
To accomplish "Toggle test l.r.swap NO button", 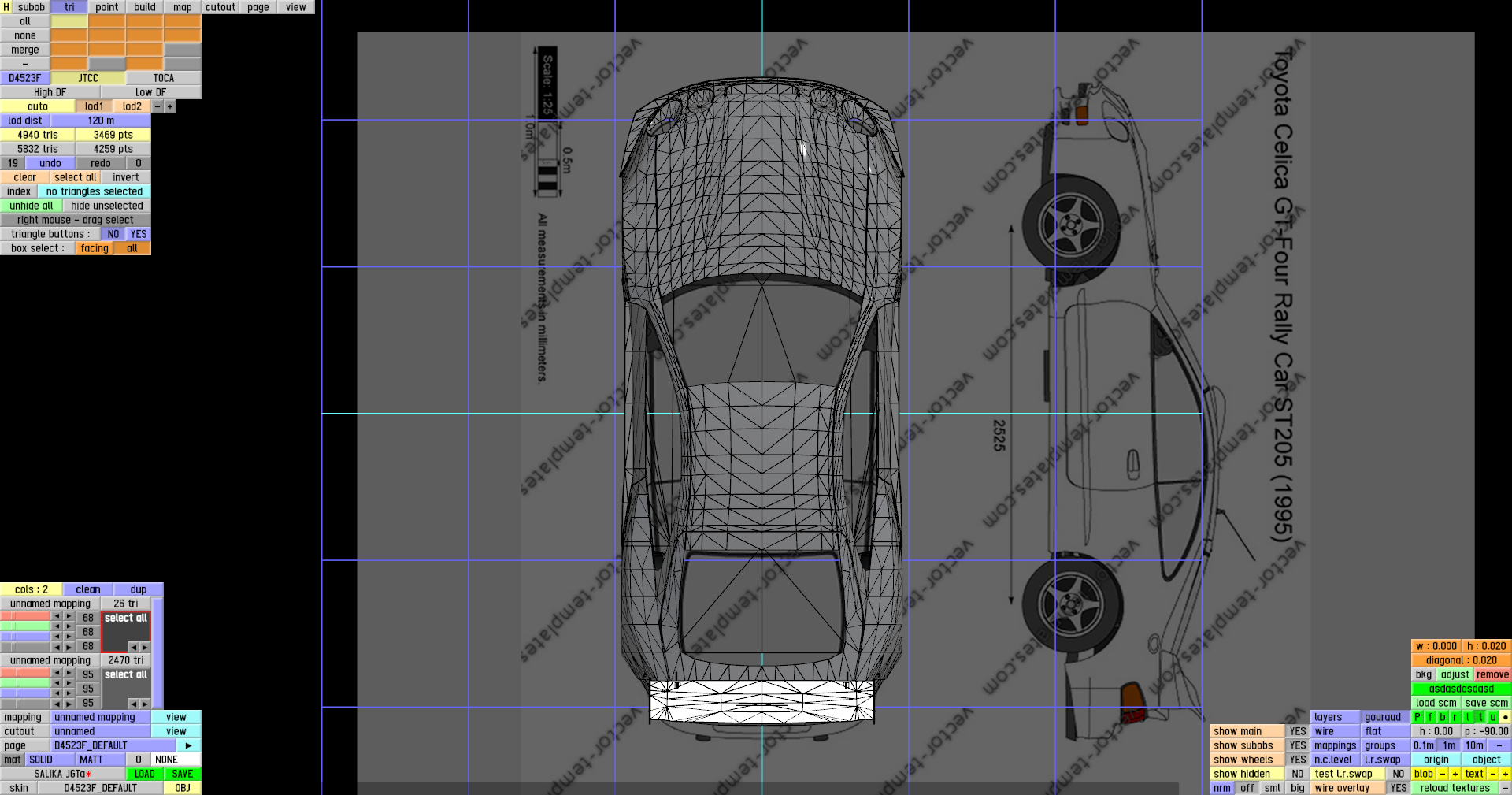I will click(1399, 774).
